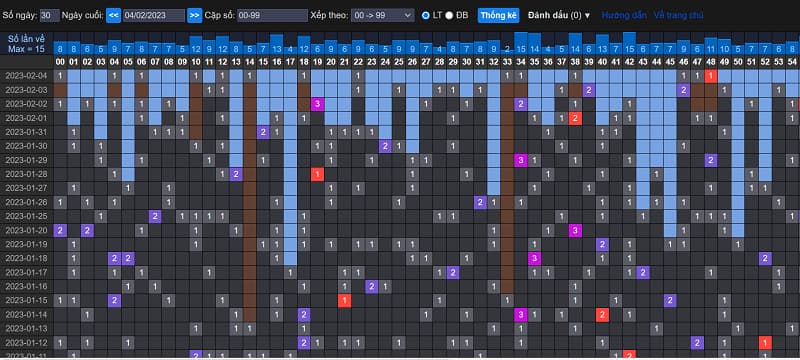
Task: Edit the Số ngày field showing 30
Action: [49, 15]
